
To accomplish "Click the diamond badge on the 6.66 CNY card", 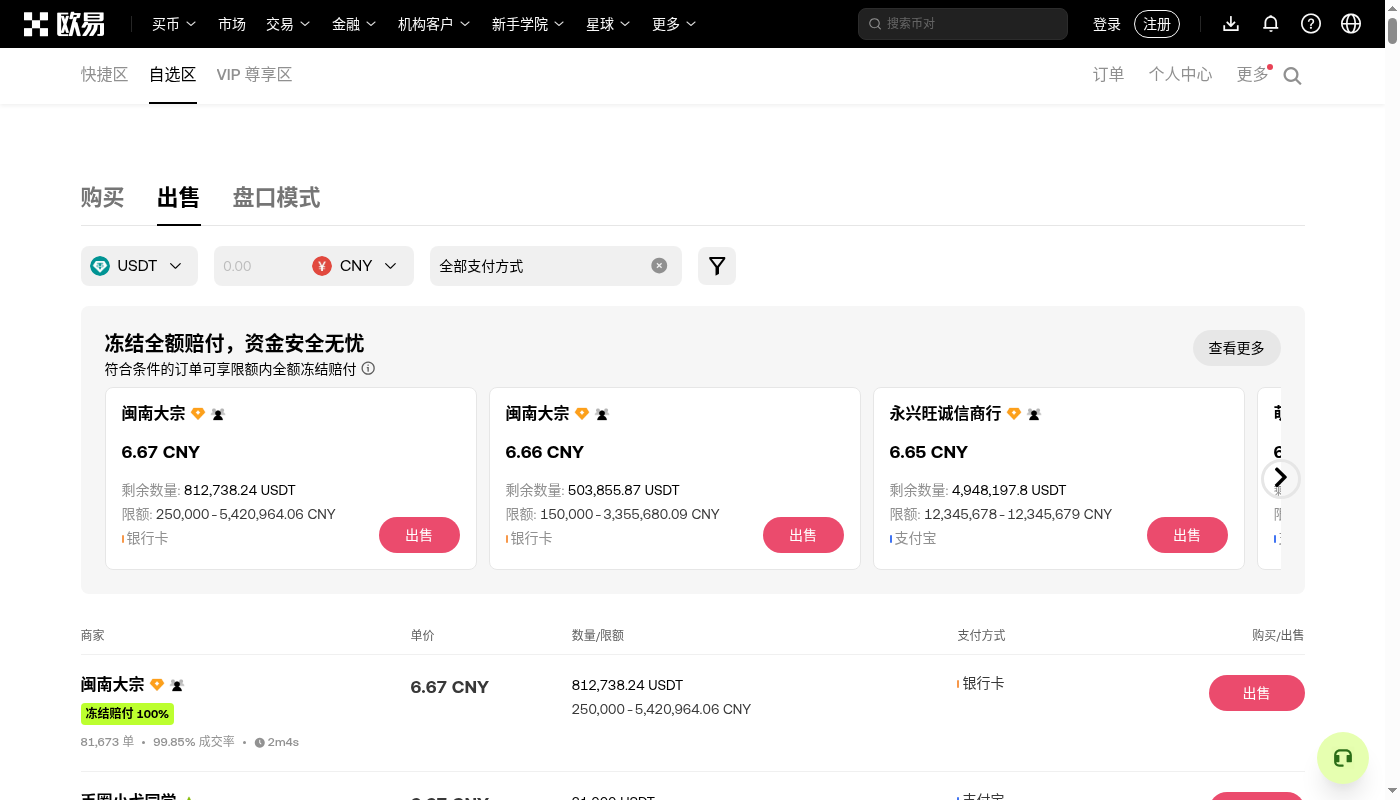I will (x=582, y=414).
